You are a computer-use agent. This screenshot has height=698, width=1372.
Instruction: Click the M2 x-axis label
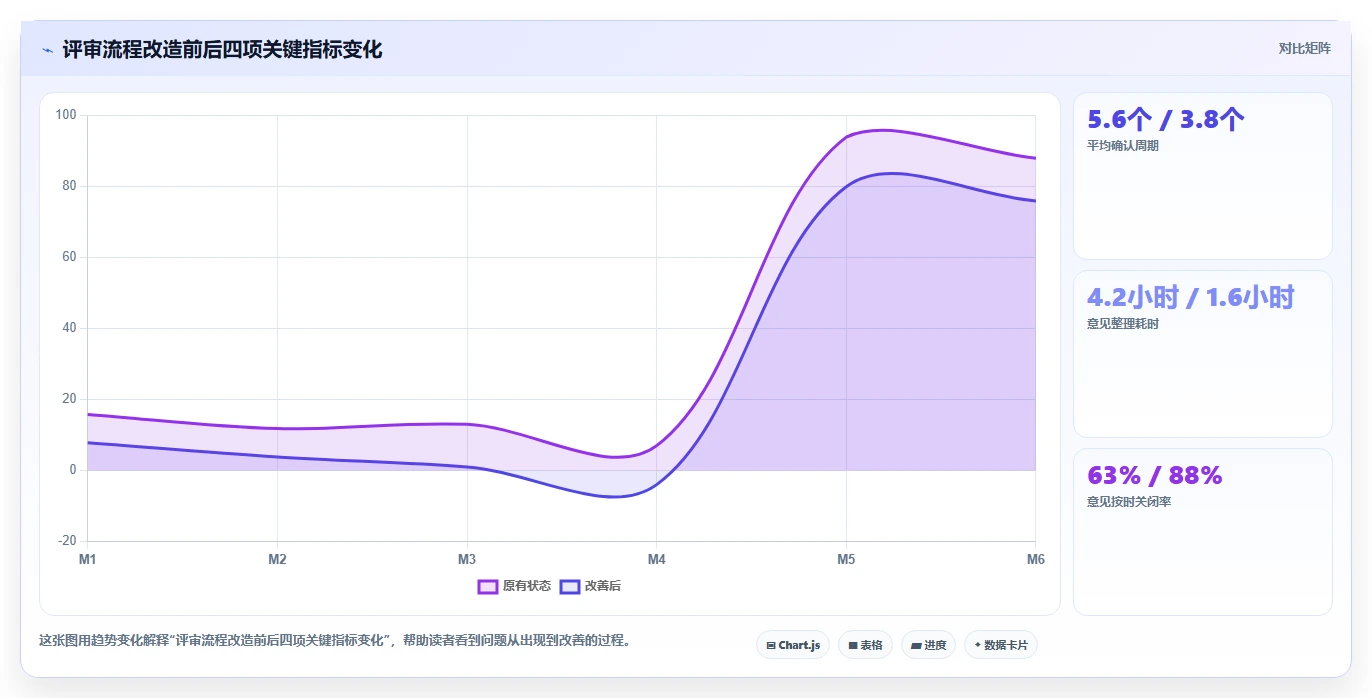coord(277,559)
